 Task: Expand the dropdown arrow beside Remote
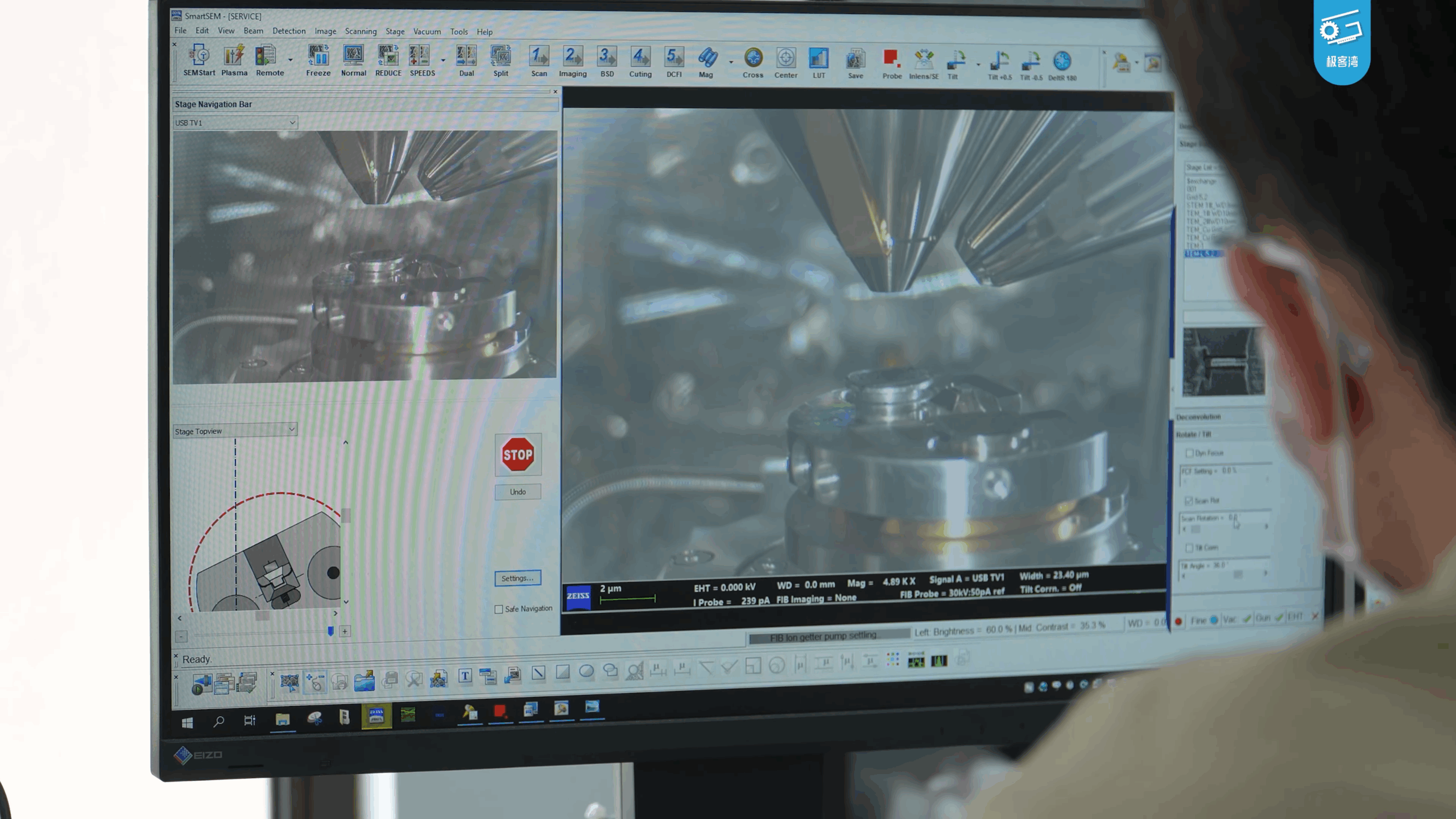[291, 60]
